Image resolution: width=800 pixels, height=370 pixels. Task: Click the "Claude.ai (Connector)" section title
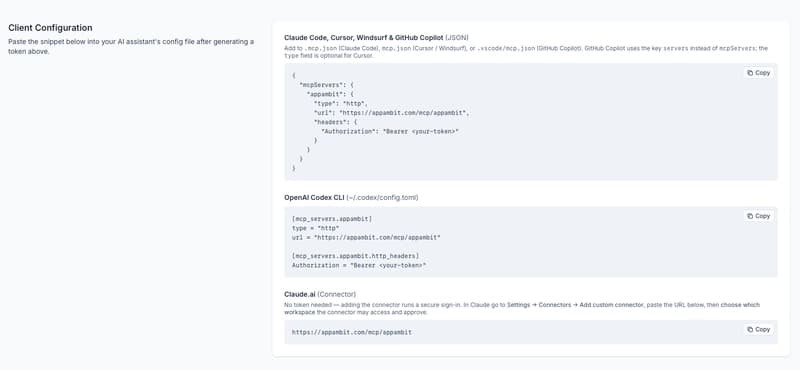pos(320,294)
